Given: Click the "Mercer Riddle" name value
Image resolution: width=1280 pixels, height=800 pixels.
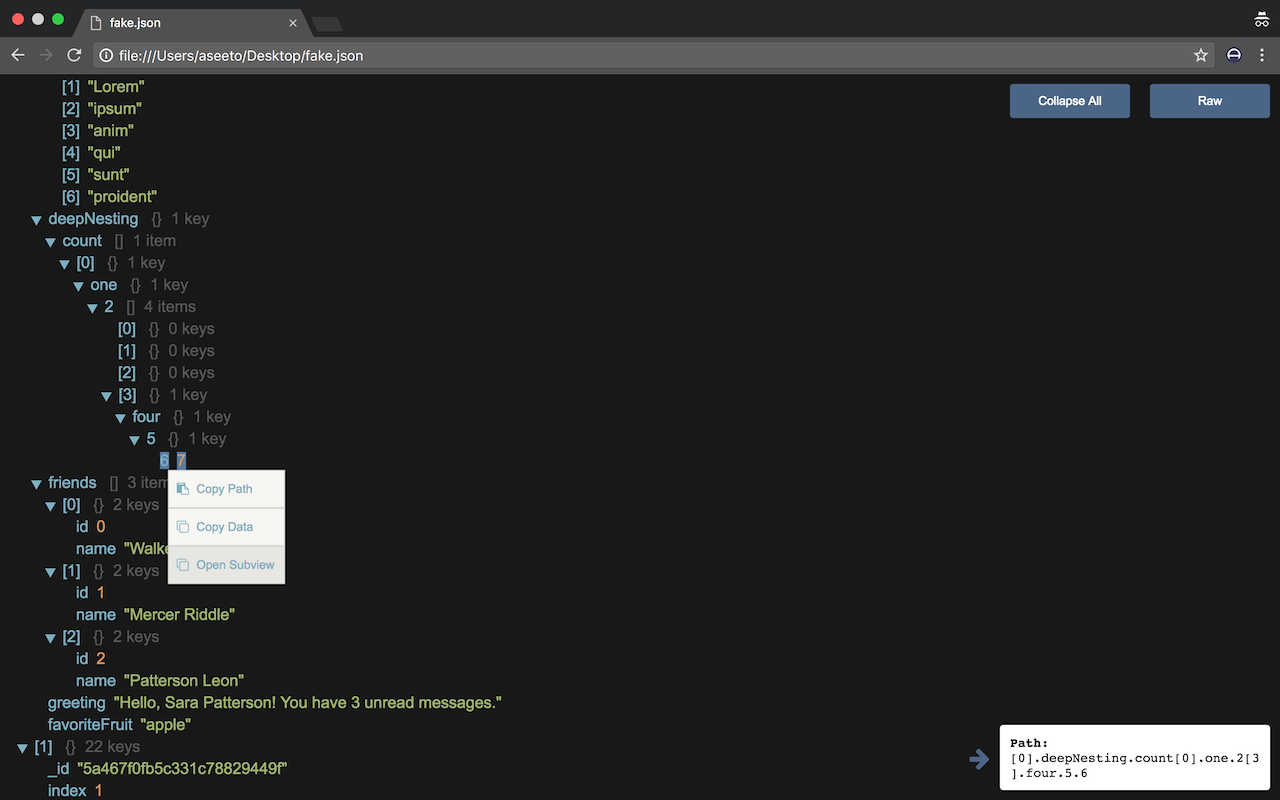Looking at the screenshot, I should [179, 615].
